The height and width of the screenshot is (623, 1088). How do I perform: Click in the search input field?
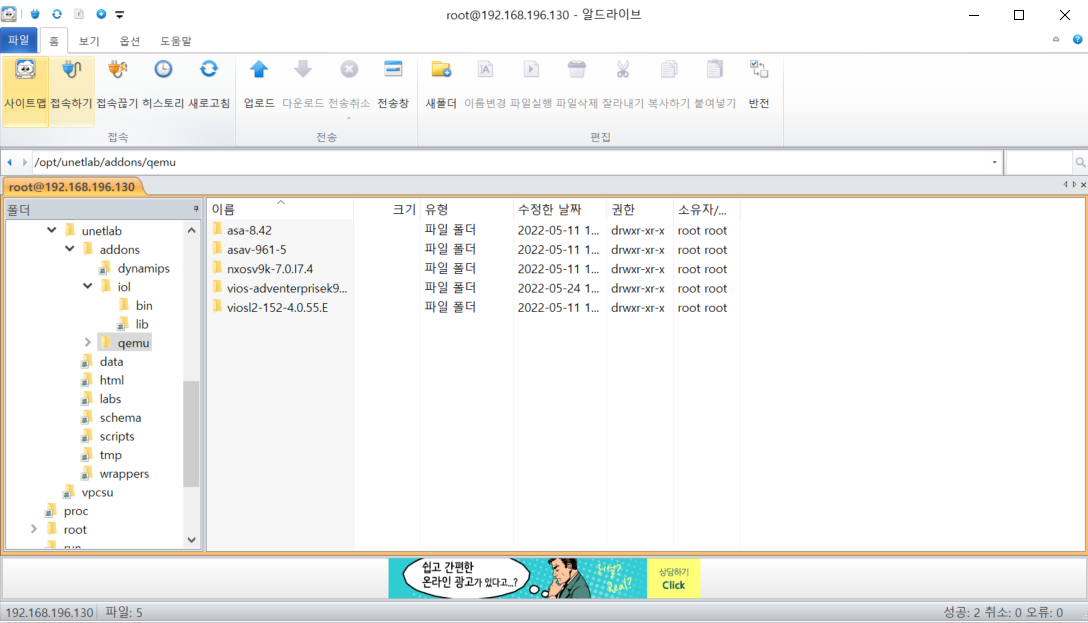point(1039,162)
